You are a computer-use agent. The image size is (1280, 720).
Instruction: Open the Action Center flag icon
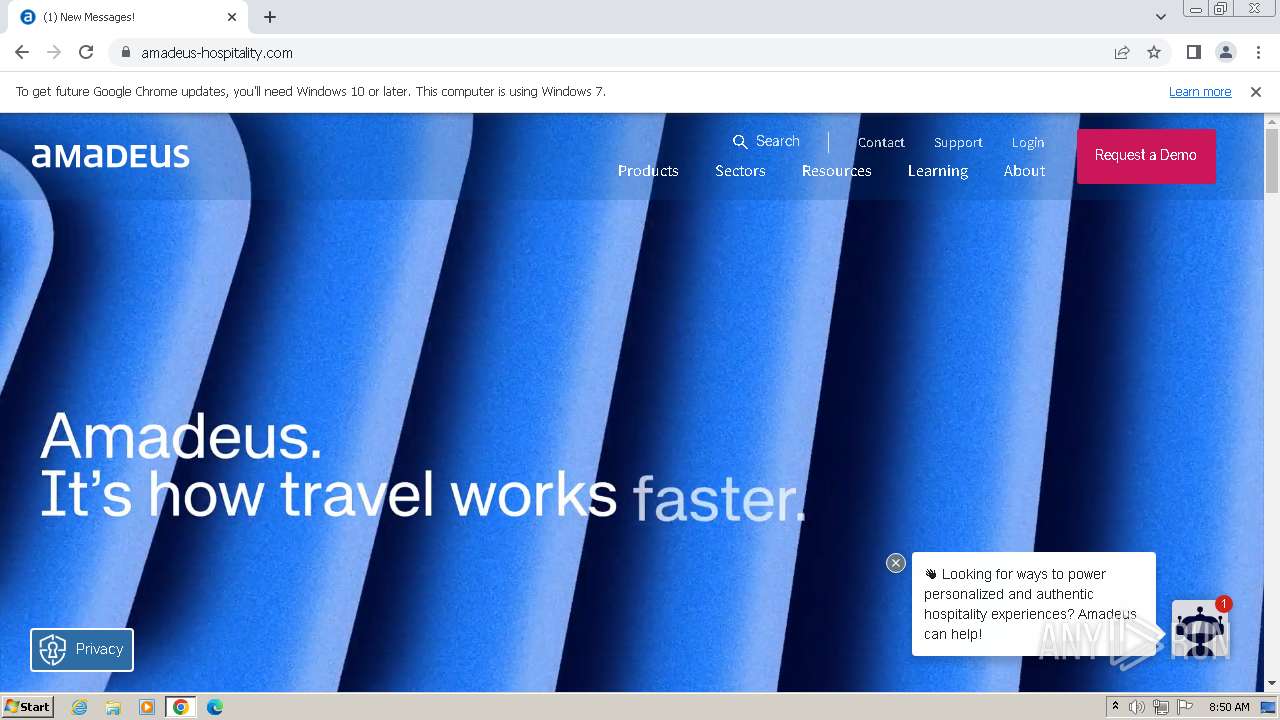(x=1185, y=707)
